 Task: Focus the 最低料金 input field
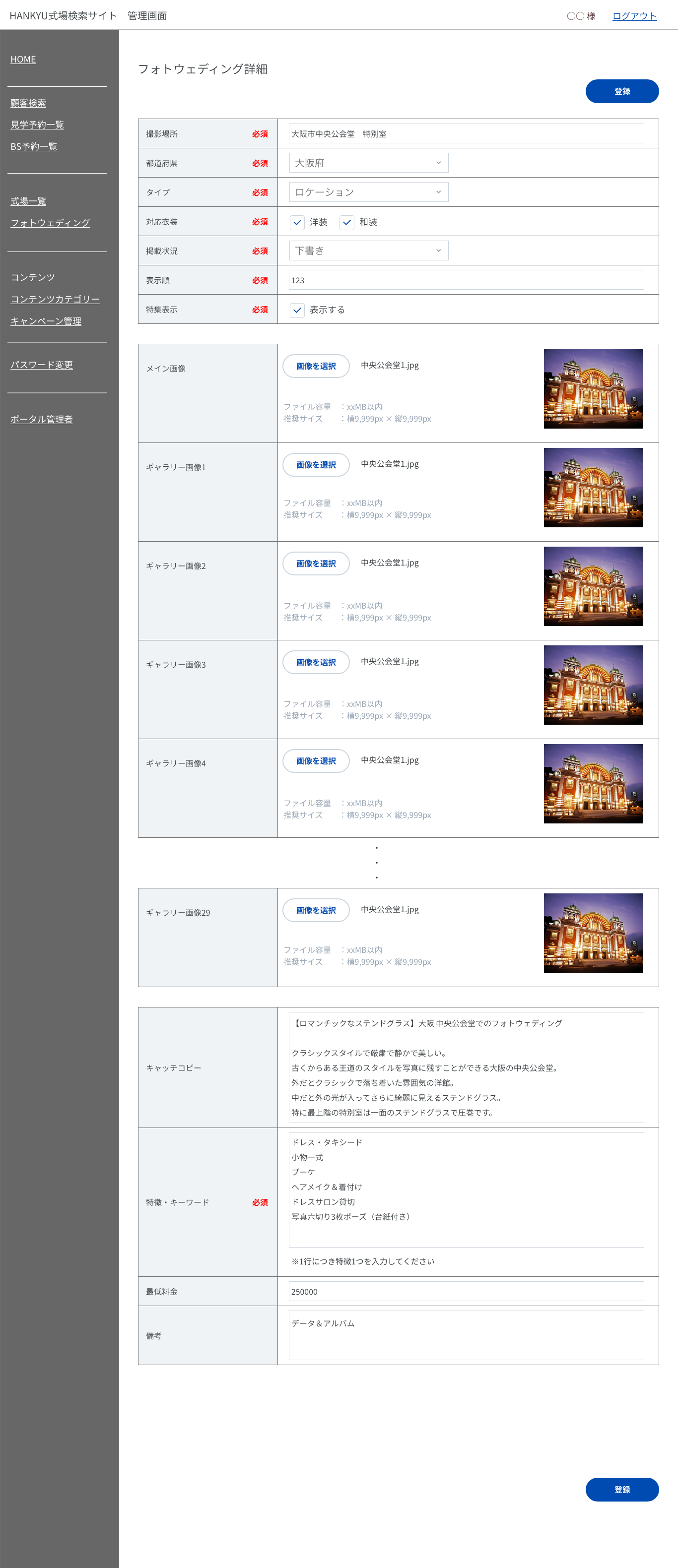coord(466,1292)
